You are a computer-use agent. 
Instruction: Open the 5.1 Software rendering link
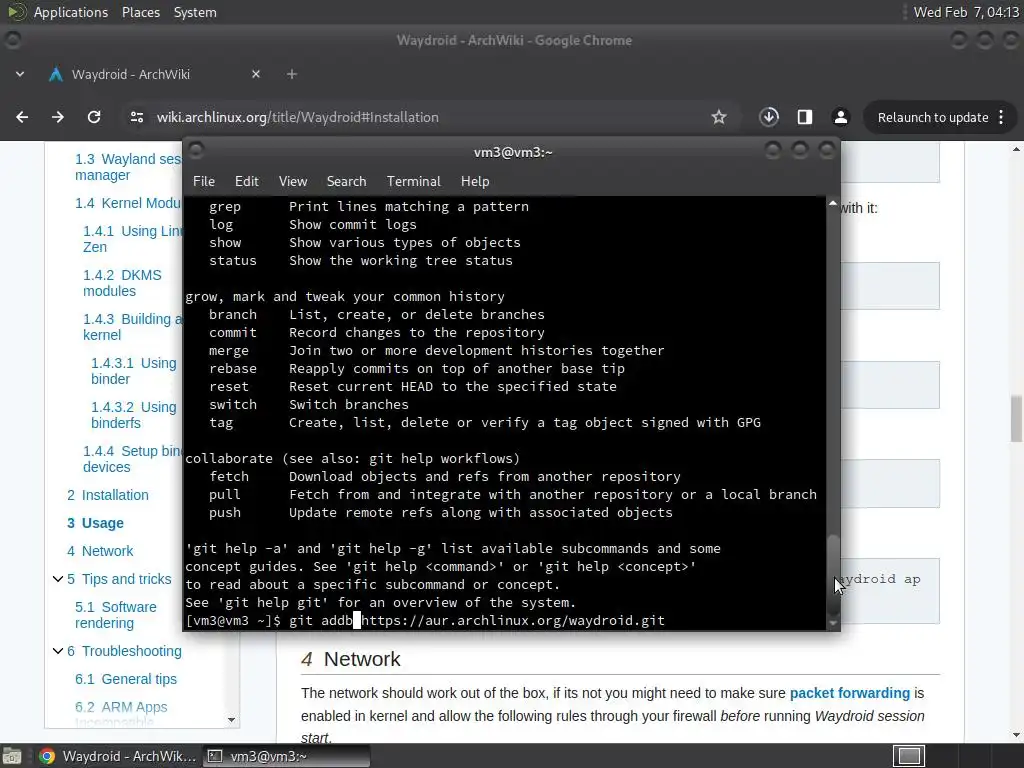click(116, 615)
